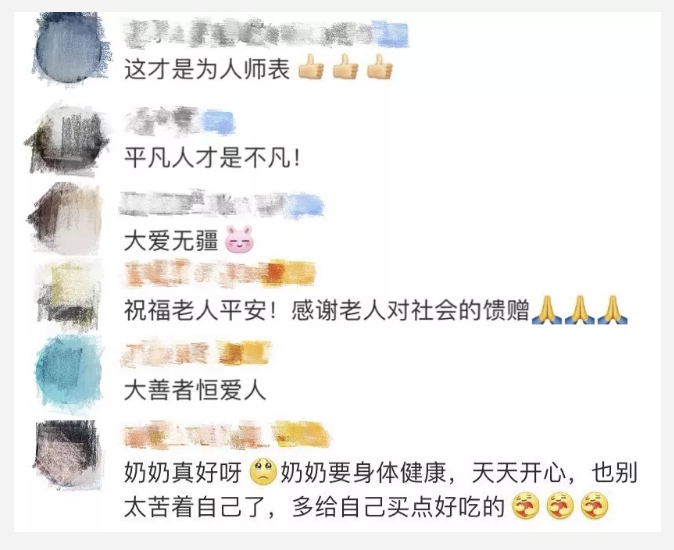Open orange blurred username above 祝福老人平安
This screenshot has height=550, width=674.
click(x=219, y=274)
